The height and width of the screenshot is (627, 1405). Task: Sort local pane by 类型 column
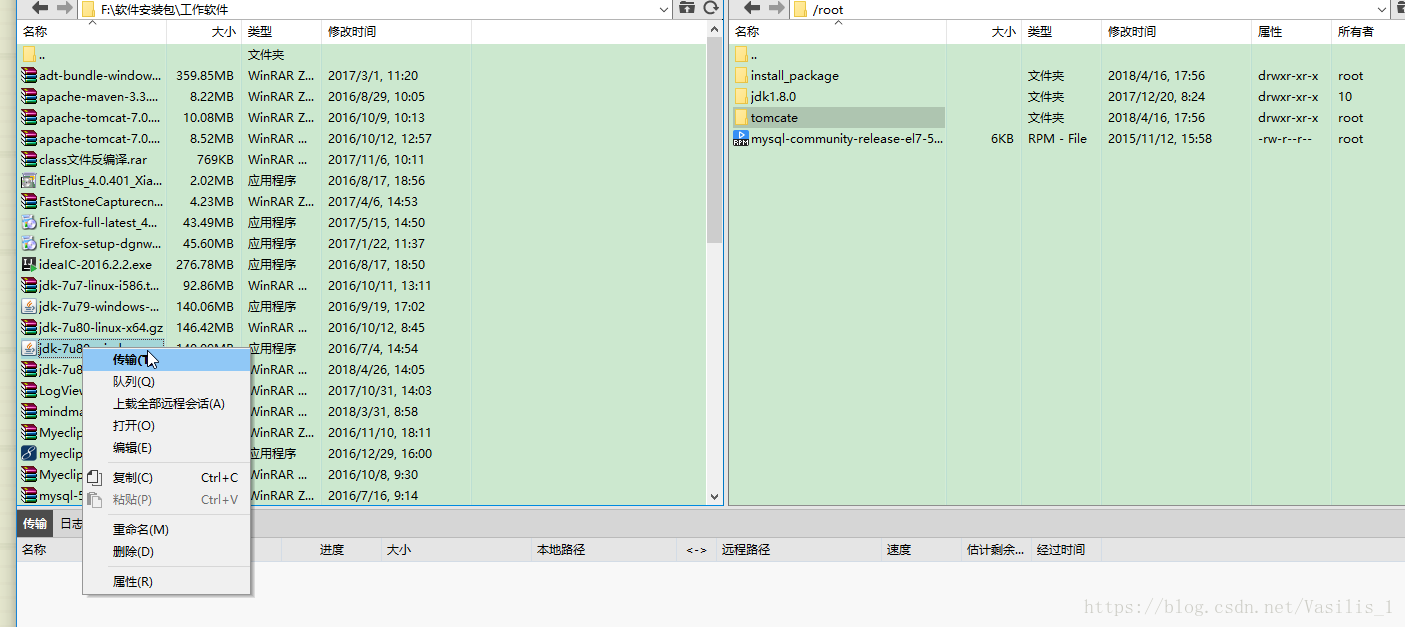281,32
